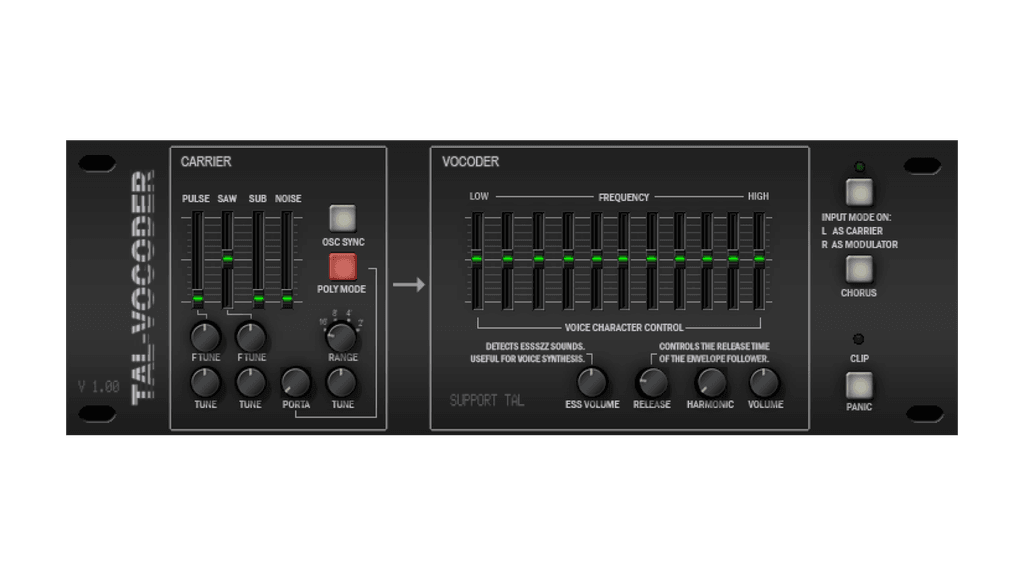Click the CLIP indicator light
Screen dimensions: 1024x576
pos(858,337)
